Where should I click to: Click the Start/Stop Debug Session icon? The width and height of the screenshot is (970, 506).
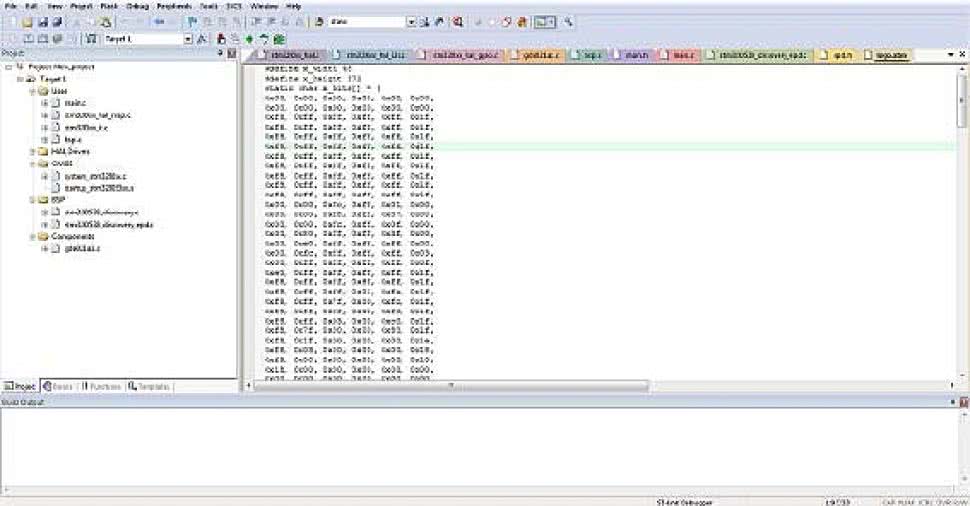coord(457,21)
